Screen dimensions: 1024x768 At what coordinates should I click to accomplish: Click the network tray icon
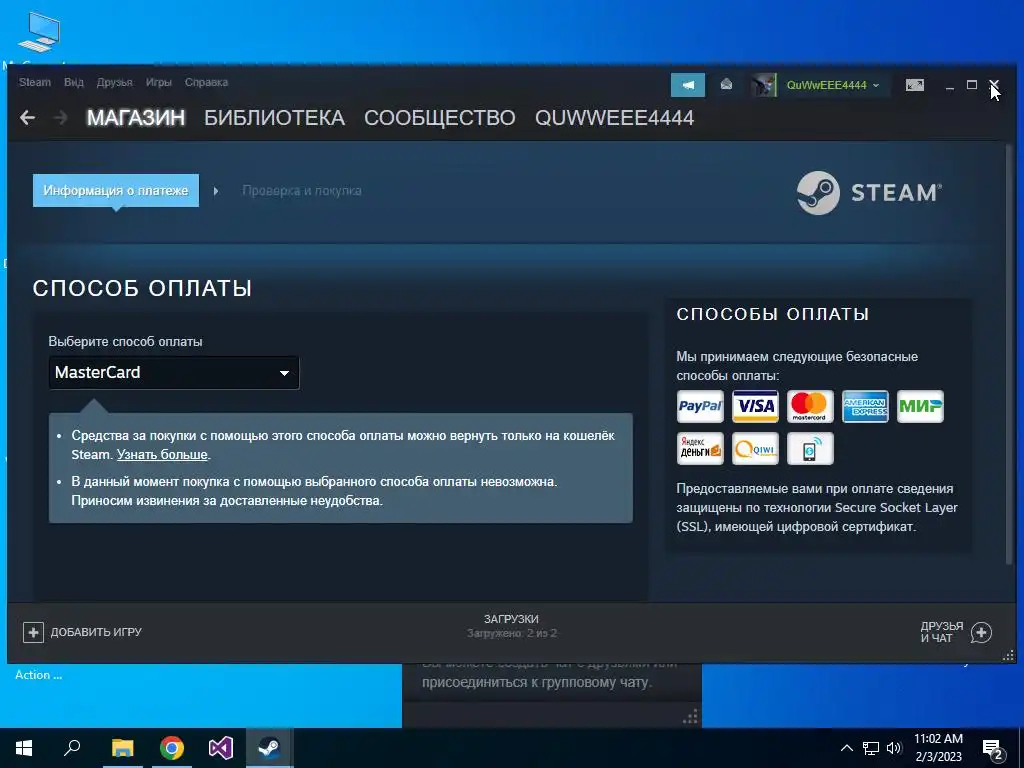871,748
